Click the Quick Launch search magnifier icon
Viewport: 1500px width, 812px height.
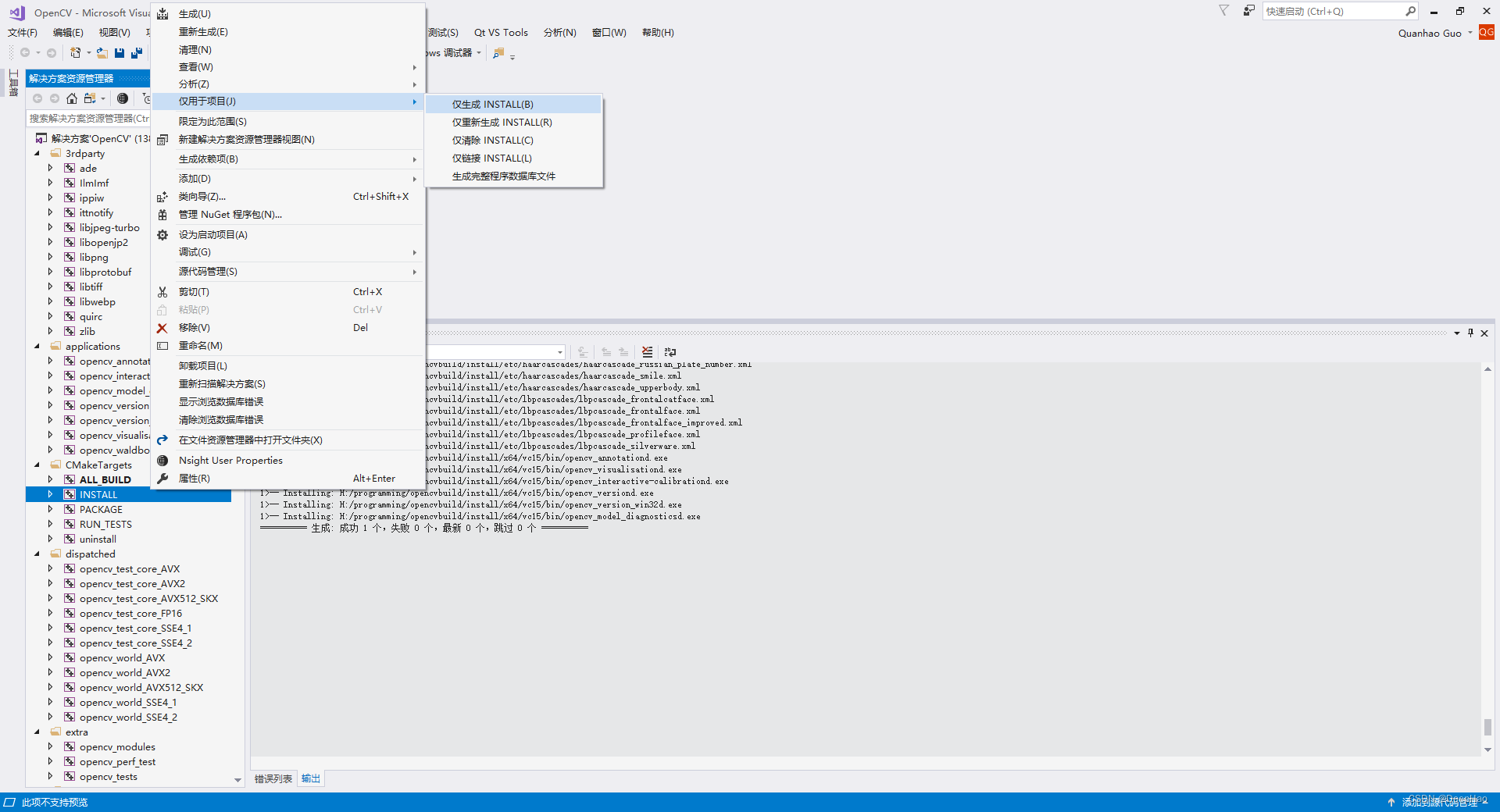click(1410, 11)
